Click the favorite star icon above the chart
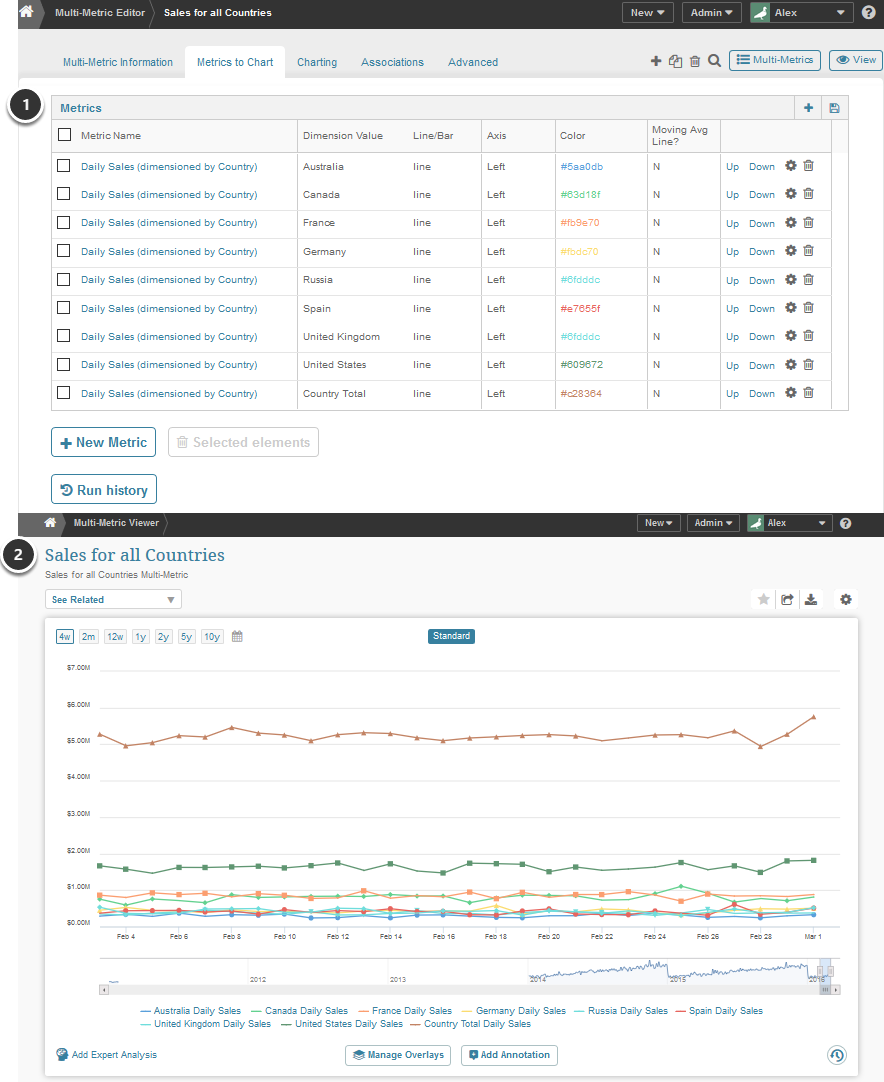The height and width of the screenshot is (1082, 884). tap(764, 599)
